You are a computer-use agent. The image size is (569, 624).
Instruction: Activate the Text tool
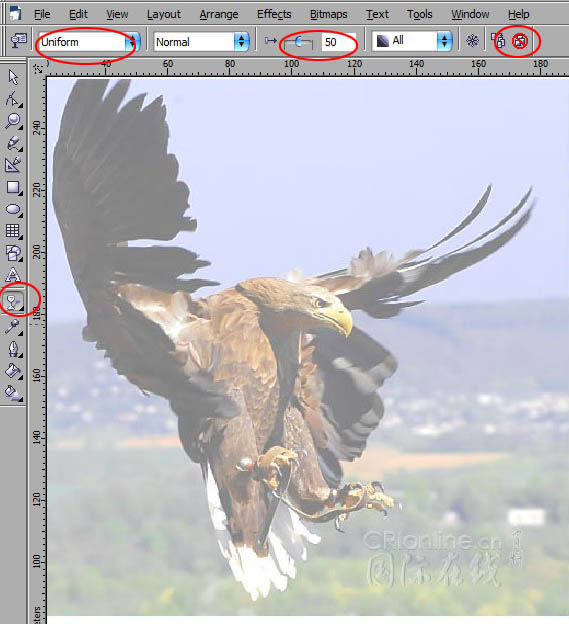coord(13,275)
